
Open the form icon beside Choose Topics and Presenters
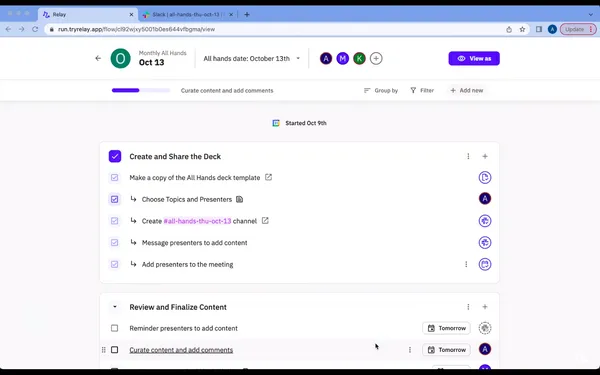tap(240, 199)
